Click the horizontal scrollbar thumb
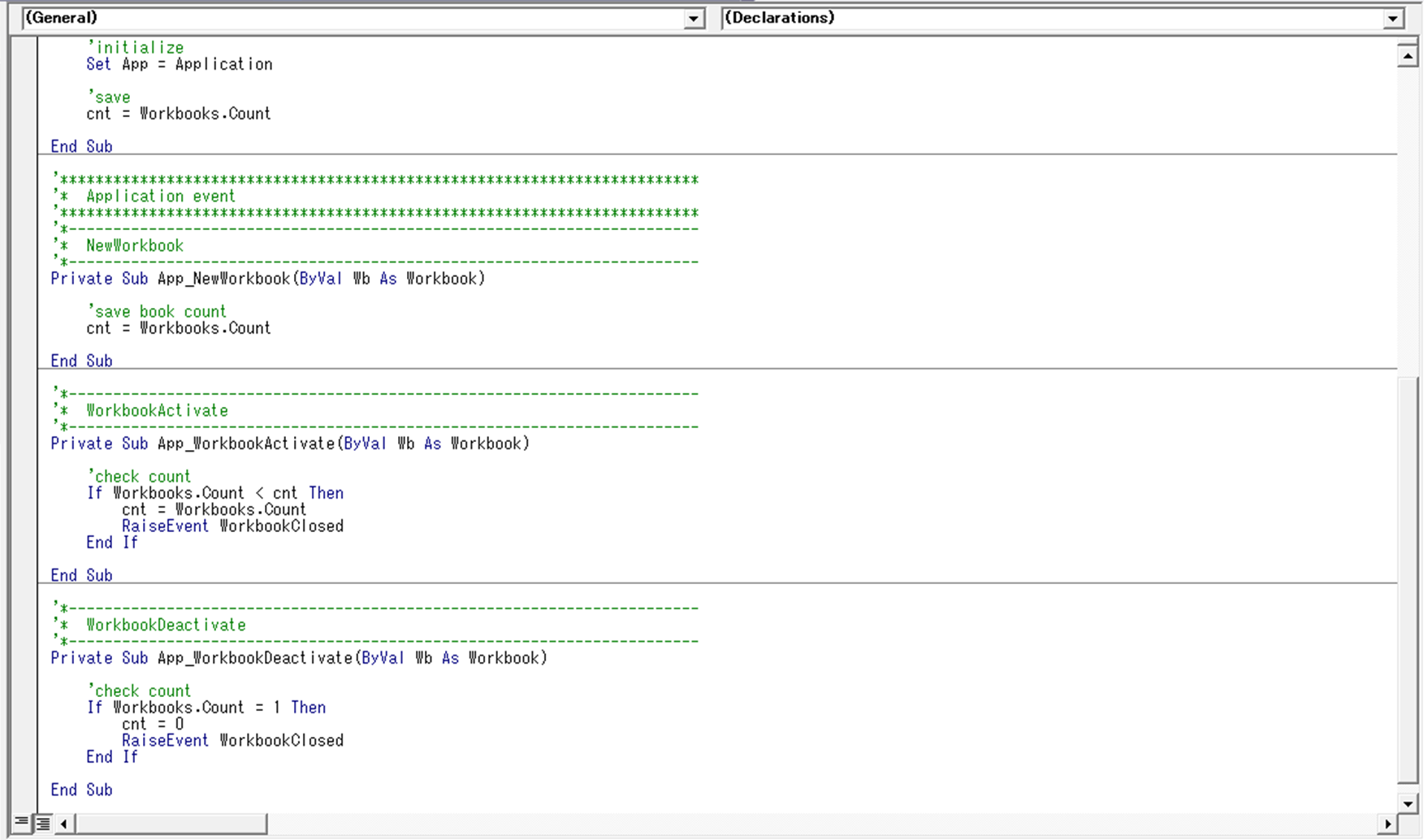 [171, 824]
